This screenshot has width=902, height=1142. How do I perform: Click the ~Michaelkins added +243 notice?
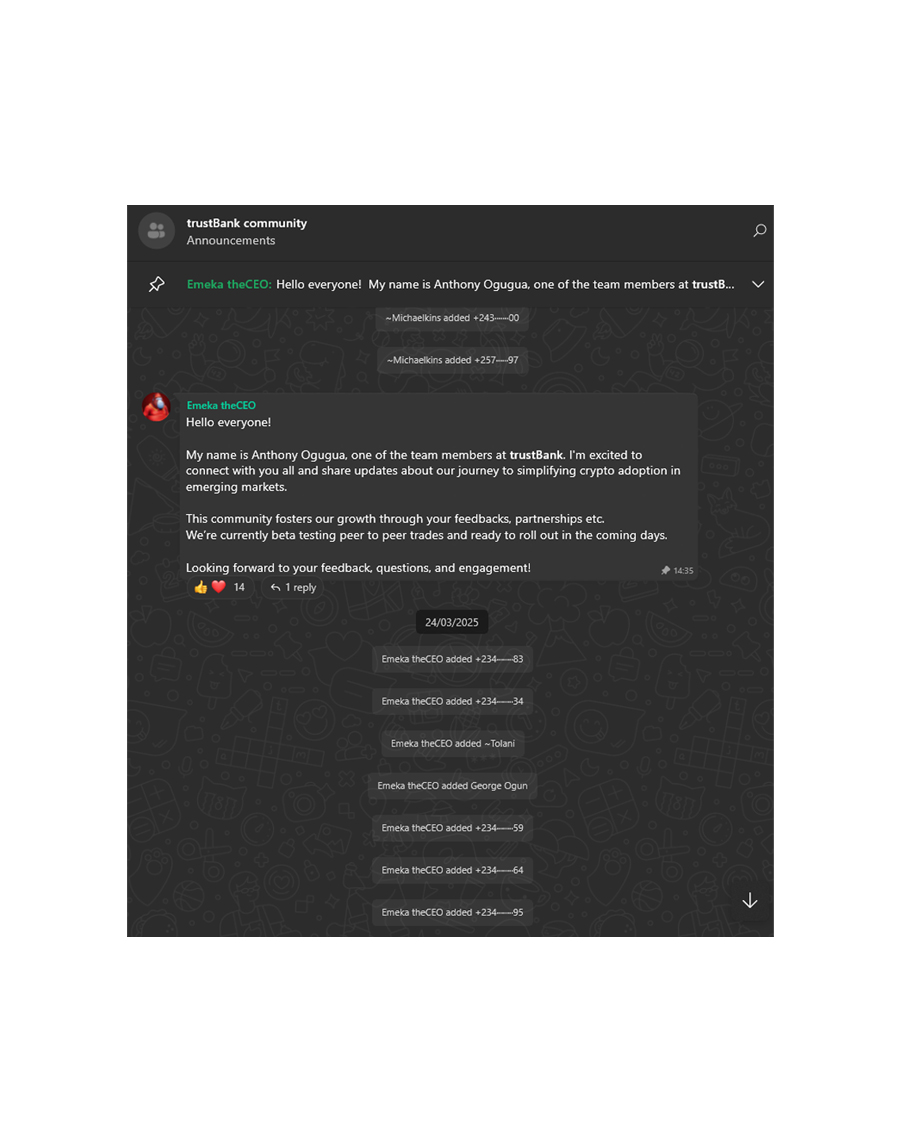tap(452, 318)
